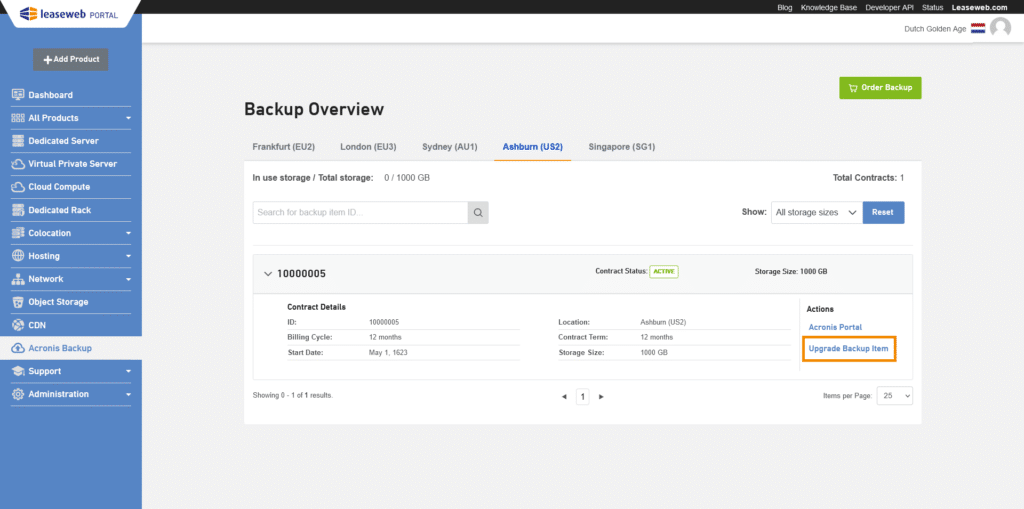Click the Contract Term value 12 months
Image resolution: width=1024 pixels, height=509 pixels.
[x=657, y=338]
